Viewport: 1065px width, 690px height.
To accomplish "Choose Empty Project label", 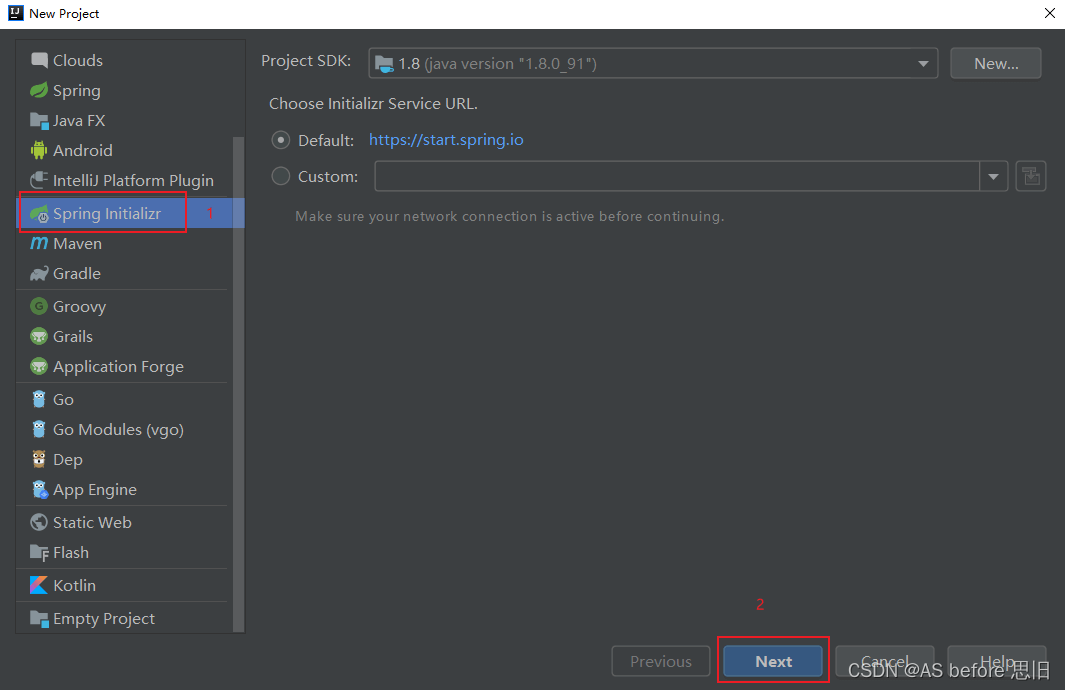I will click(x=104, y=619).
